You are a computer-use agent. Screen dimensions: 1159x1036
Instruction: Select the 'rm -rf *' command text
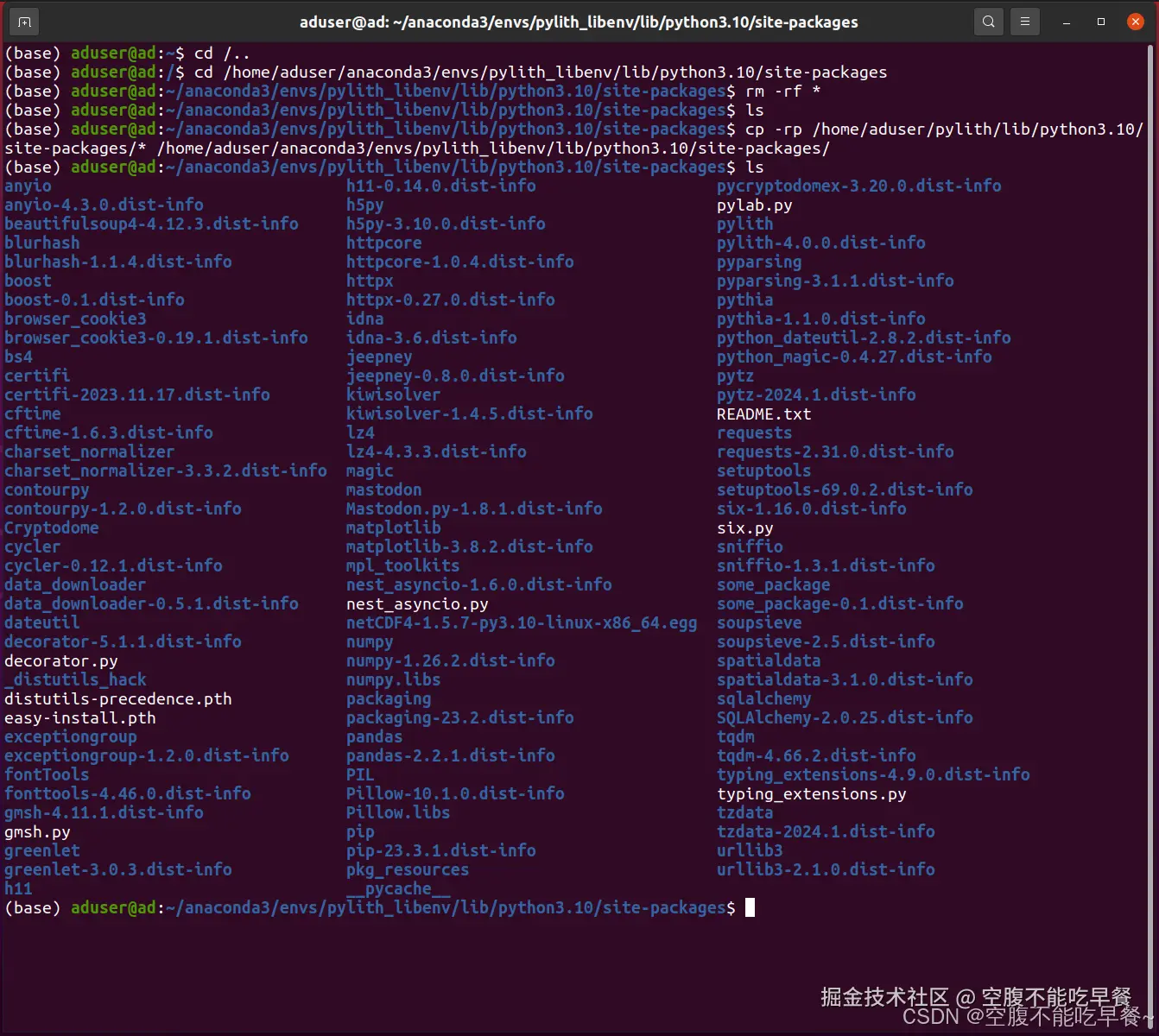(x=783, y=91)
